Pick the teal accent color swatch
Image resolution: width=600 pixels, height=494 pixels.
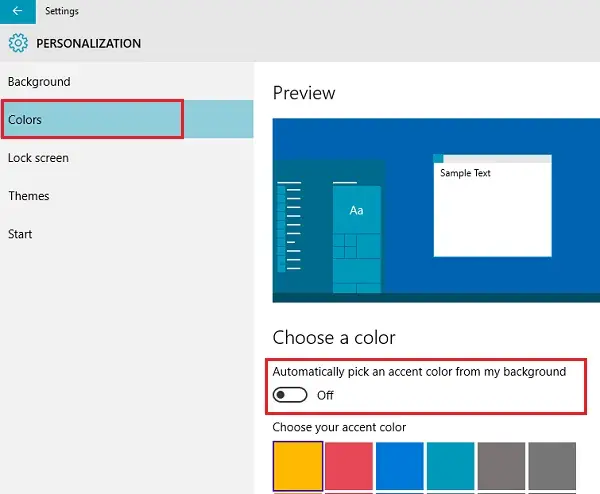(451, 465)
